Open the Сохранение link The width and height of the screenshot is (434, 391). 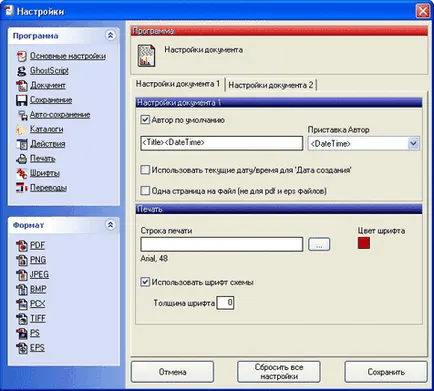[x=51, y=100]
